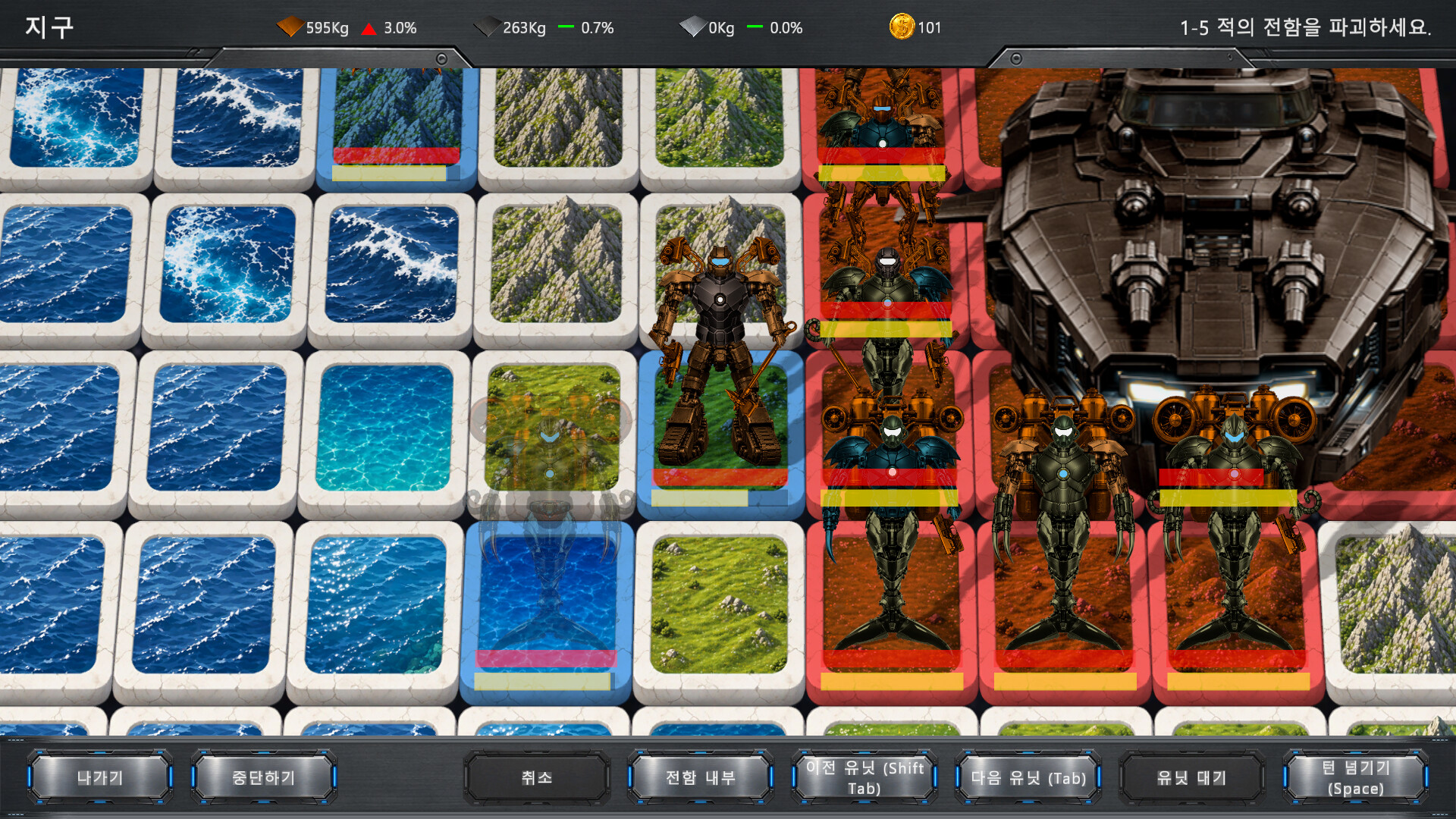
Task: Click the blue-highlighted mountain tile at top
Action: (397, 121)
